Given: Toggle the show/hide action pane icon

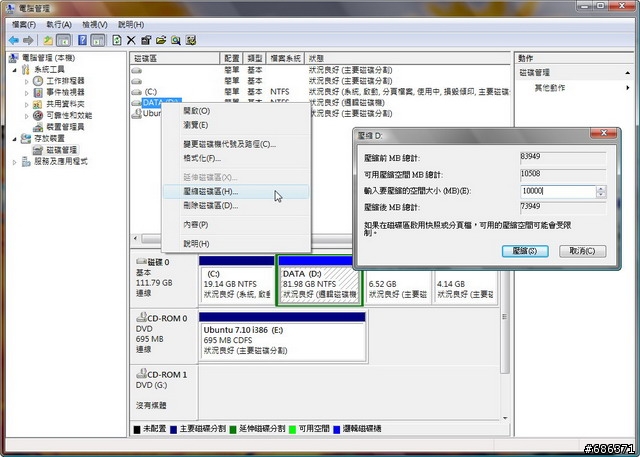Looking at the screenshot, I should pyautogui.click(x=98, y=40).
